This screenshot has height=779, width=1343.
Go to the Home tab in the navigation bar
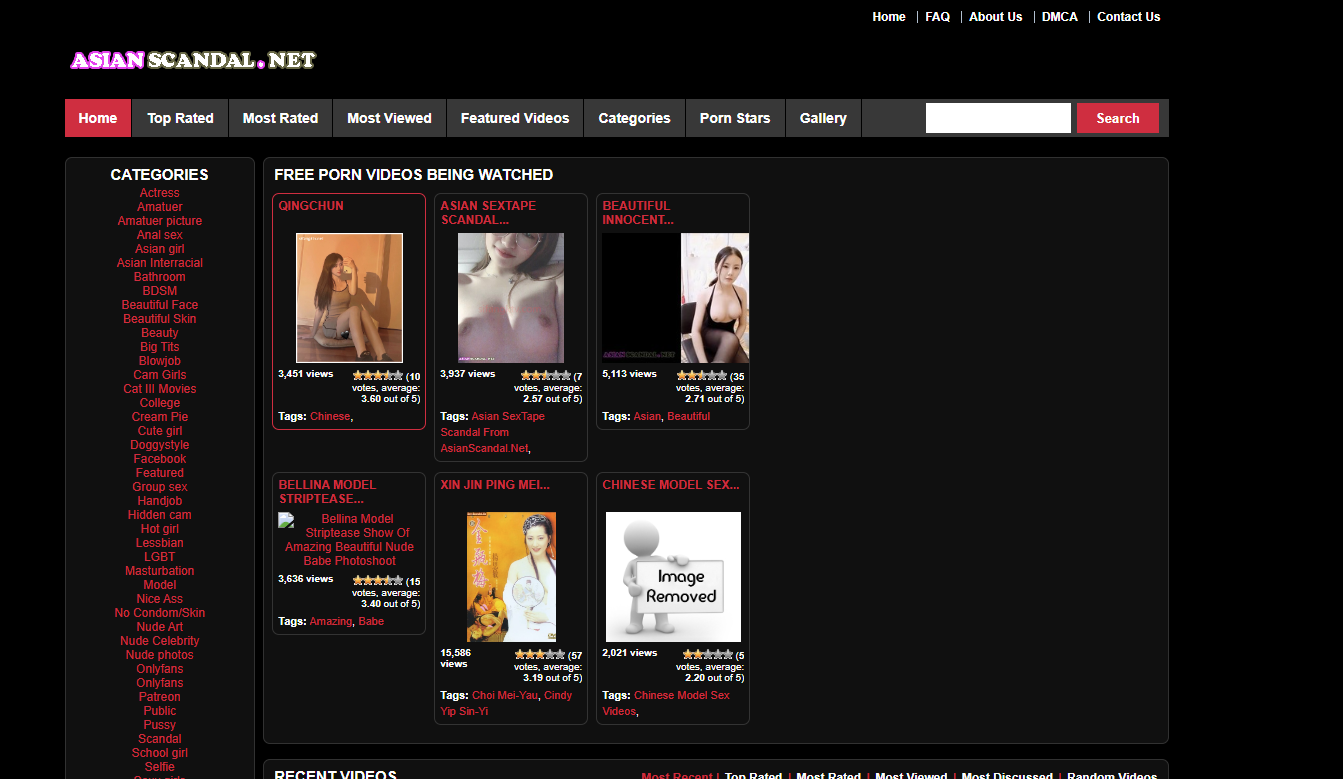(x=98, y=118)
